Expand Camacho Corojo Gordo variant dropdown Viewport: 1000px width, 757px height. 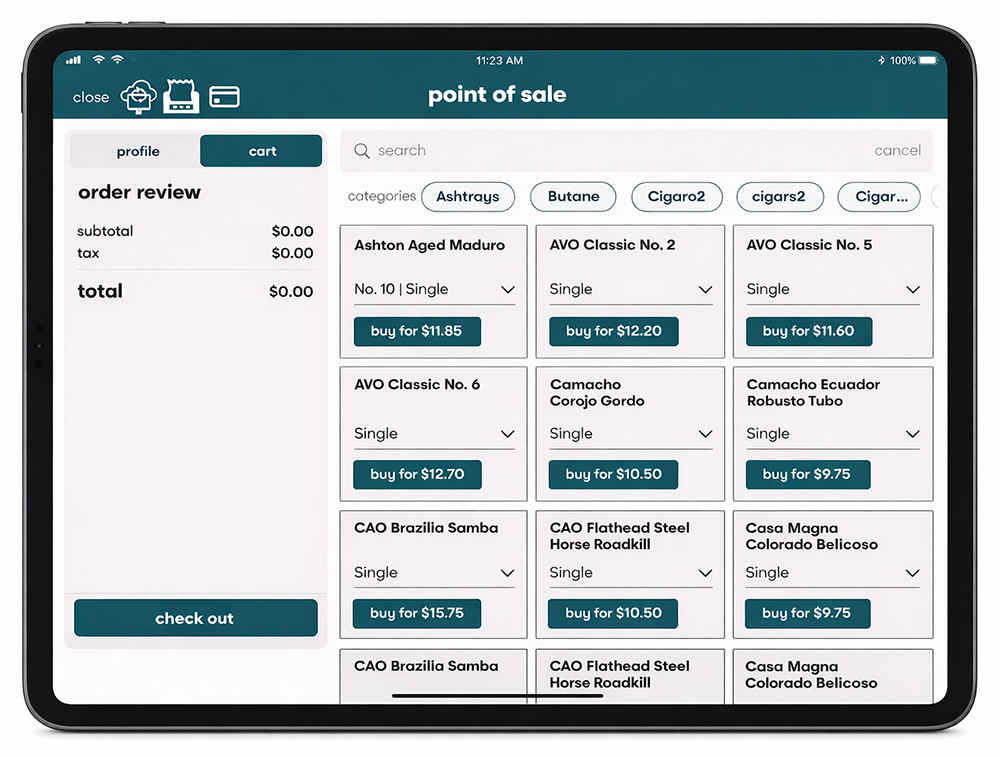631,434
